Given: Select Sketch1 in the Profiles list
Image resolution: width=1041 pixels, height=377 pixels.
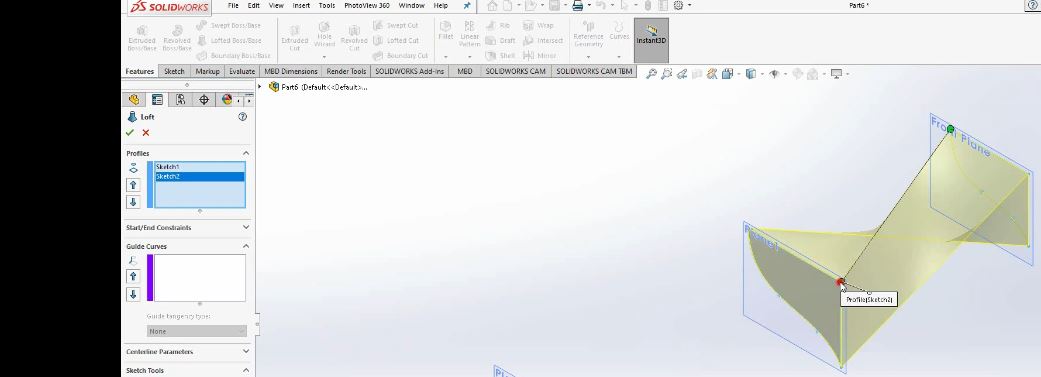Looking at the screenshot, I should (199, 167).
